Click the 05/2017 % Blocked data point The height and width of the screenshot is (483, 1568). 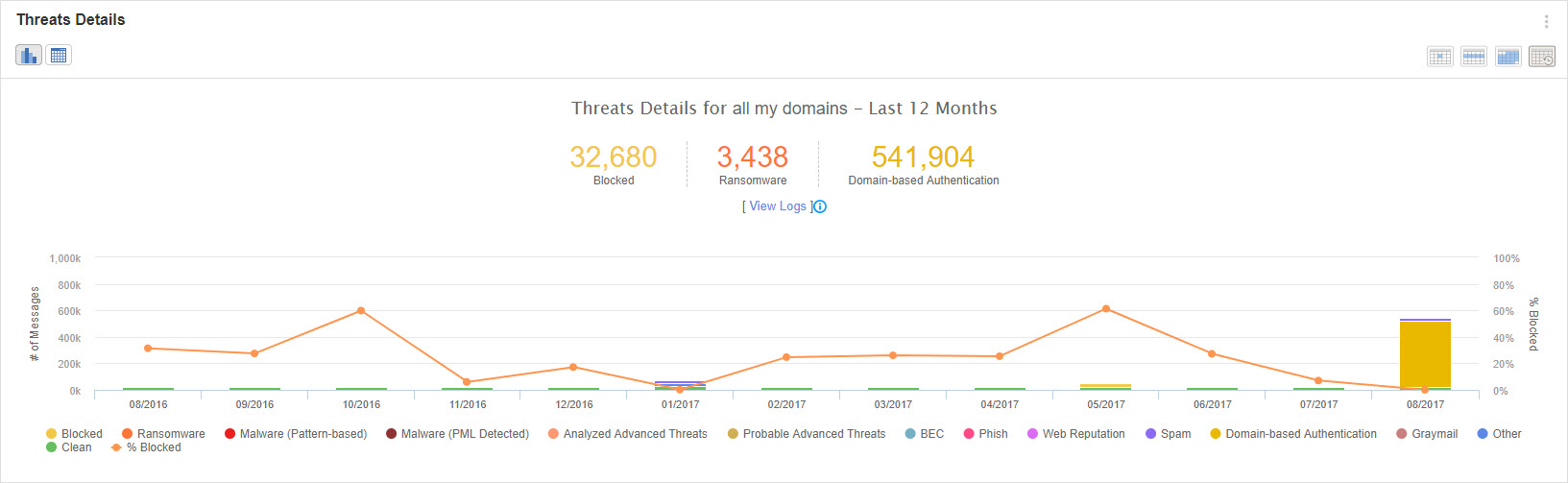click(x=1106, y=309)
